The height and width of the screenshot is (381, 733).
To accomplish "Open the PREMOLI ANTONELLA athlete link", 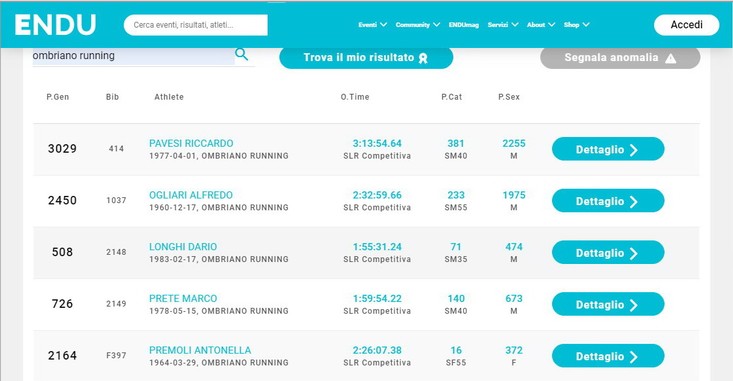I will pos(200,350).
